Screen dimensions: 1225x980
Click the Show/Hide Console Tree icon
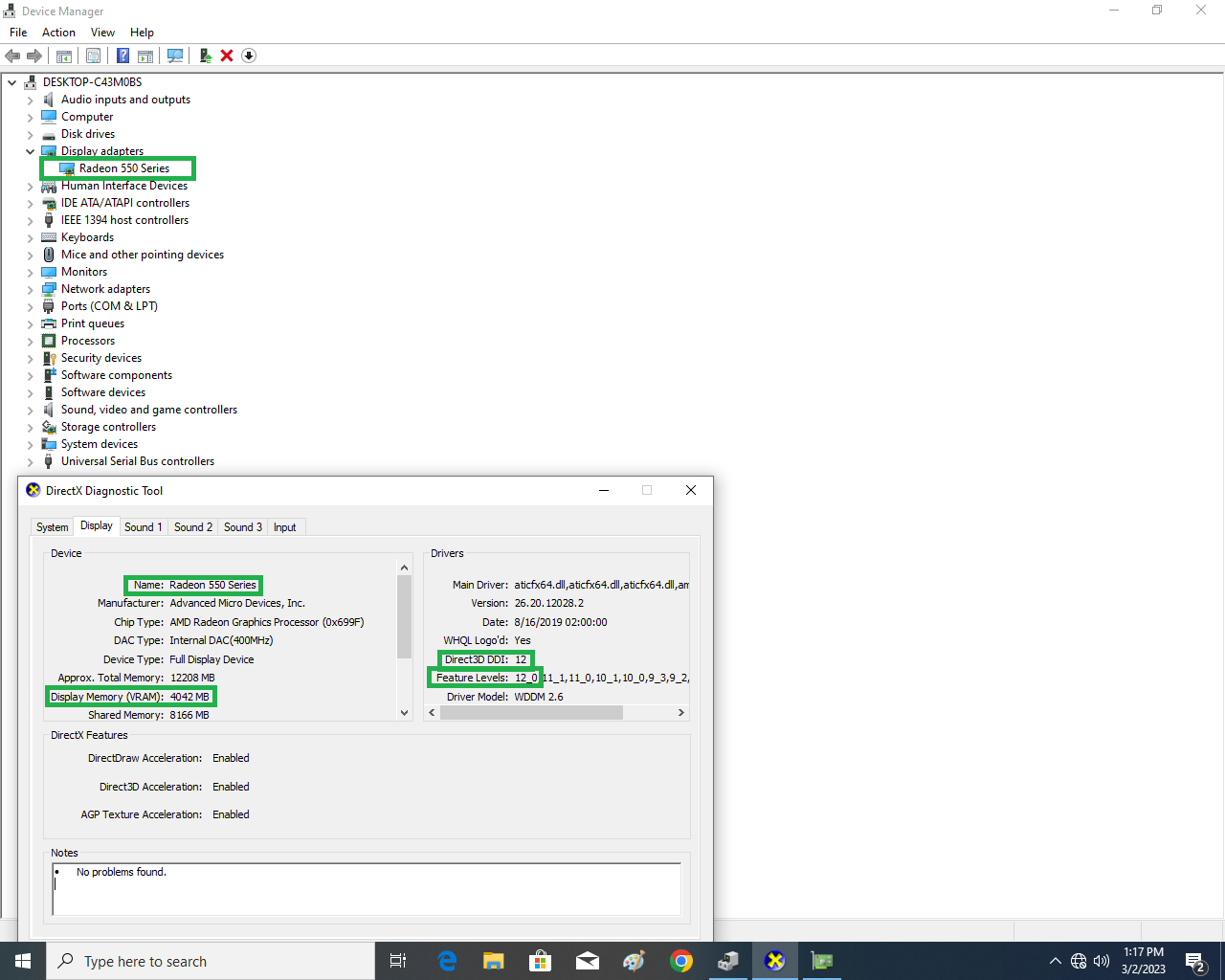(64, 56)
